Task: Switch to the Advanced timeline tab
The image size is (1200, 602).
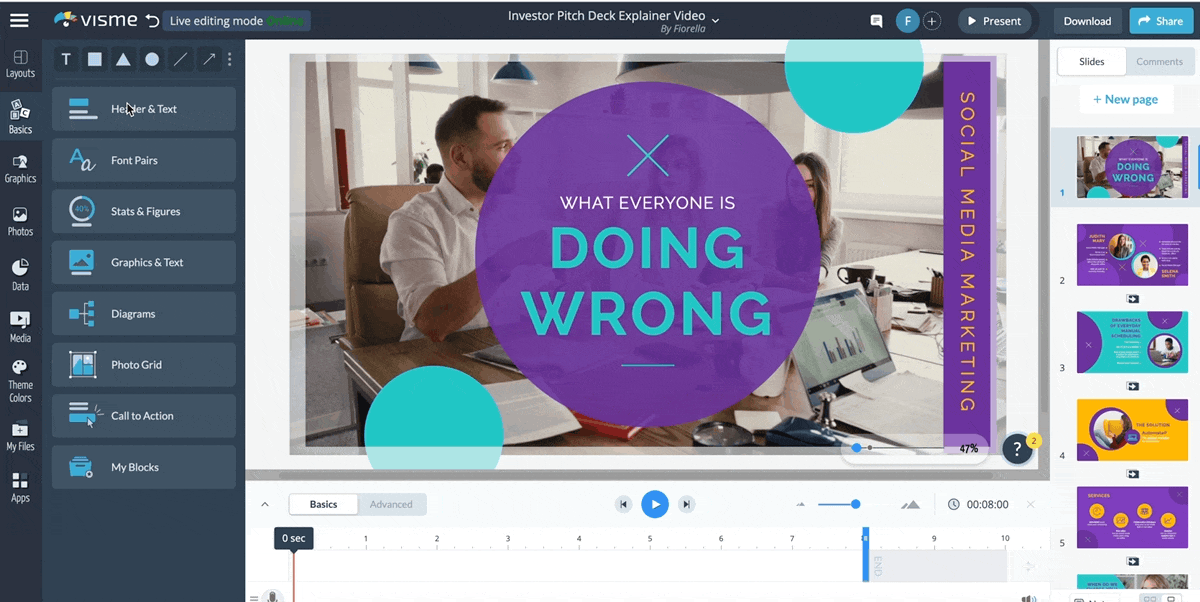Action: (x=391, y=504)
